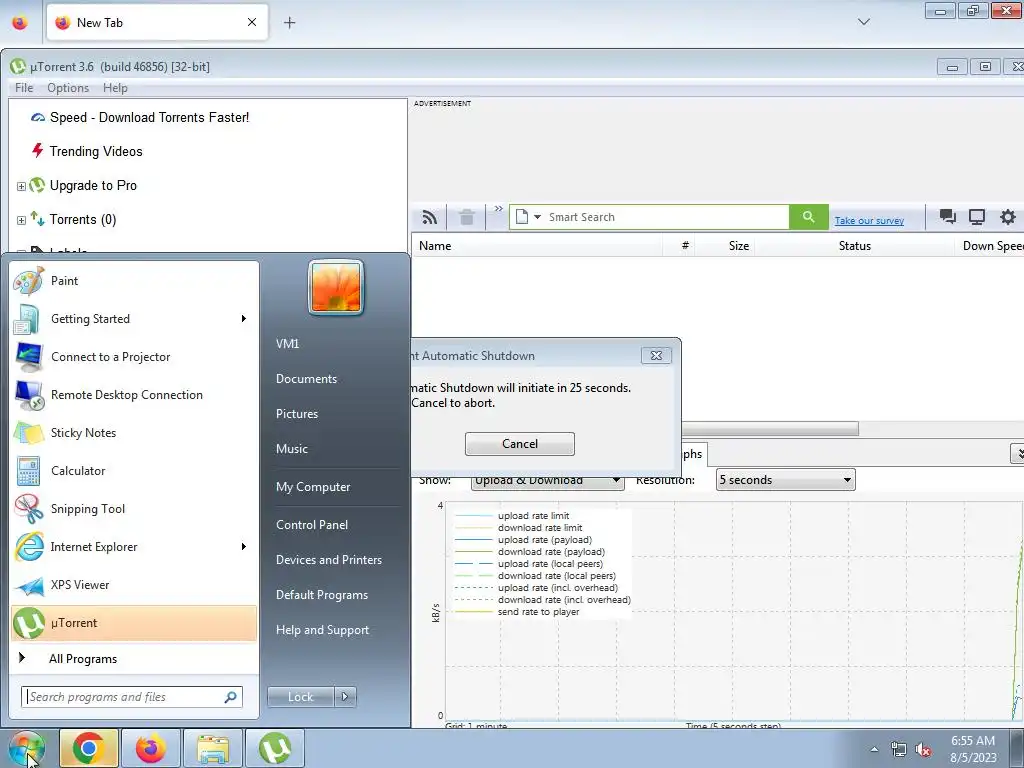Close the Automatic Shutdown dialog with X
Viewport: 1024px width, 768px height.
656,355
